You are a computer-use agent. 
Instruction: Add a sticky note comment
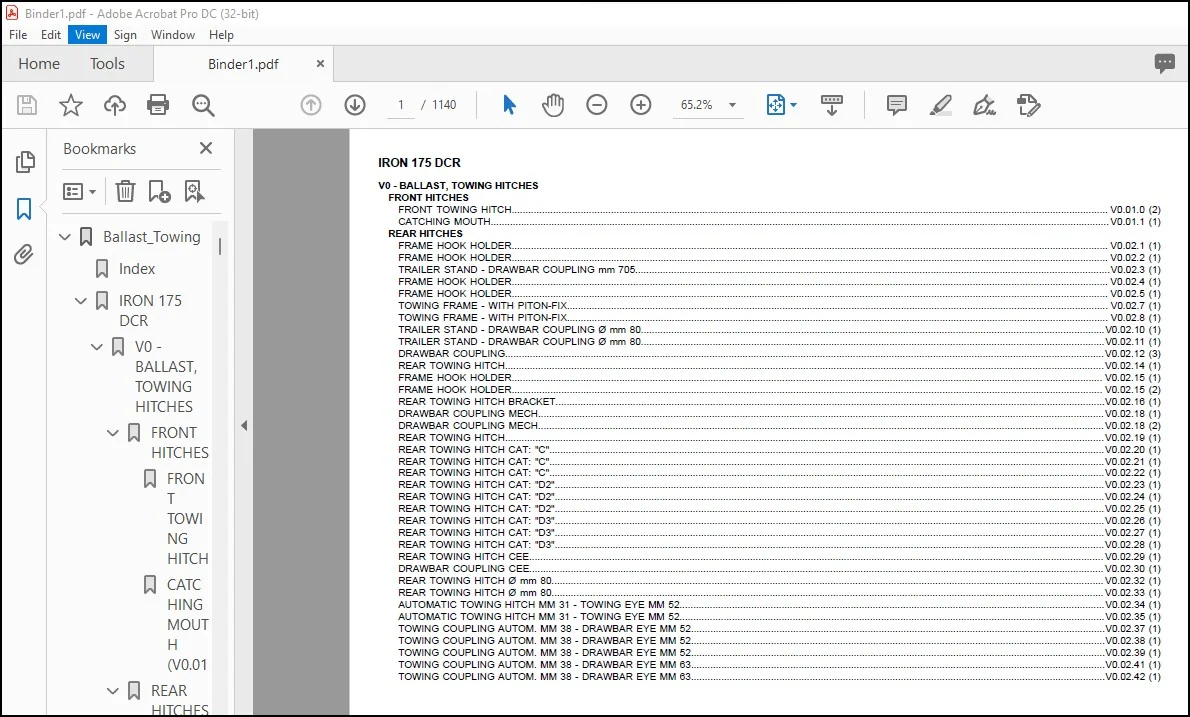tap(896, 105)
